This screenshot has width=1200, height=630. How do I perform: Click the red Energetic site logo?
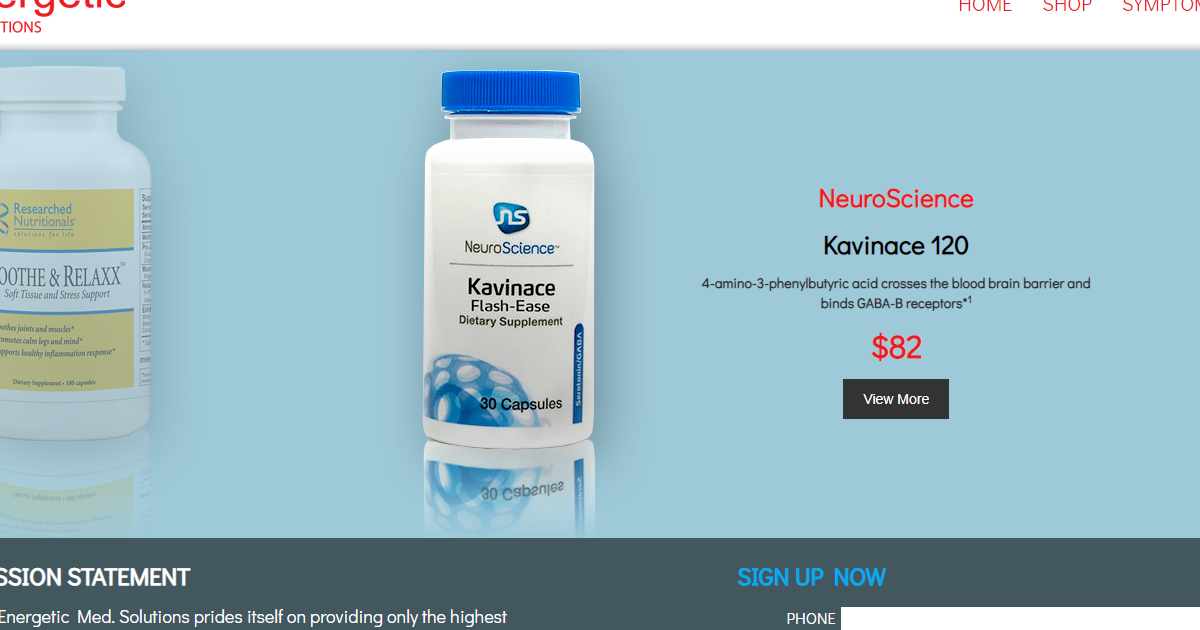[62, 15]
